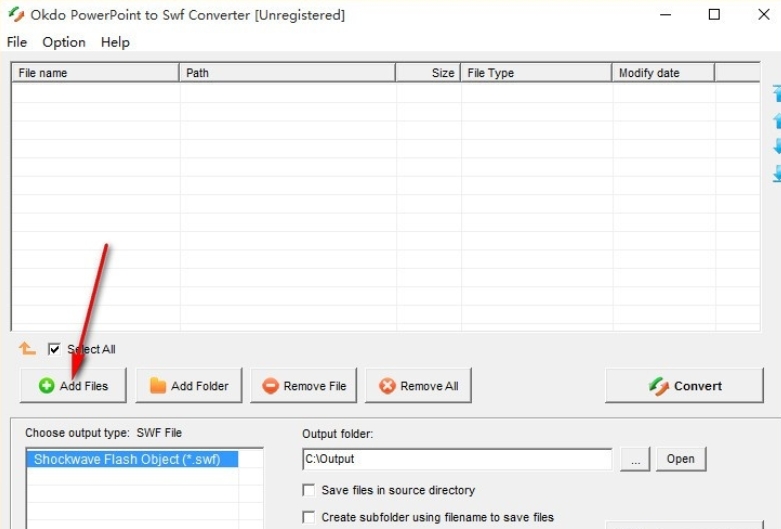
Task: Open the File menu
Action: (x=17, y=42)
